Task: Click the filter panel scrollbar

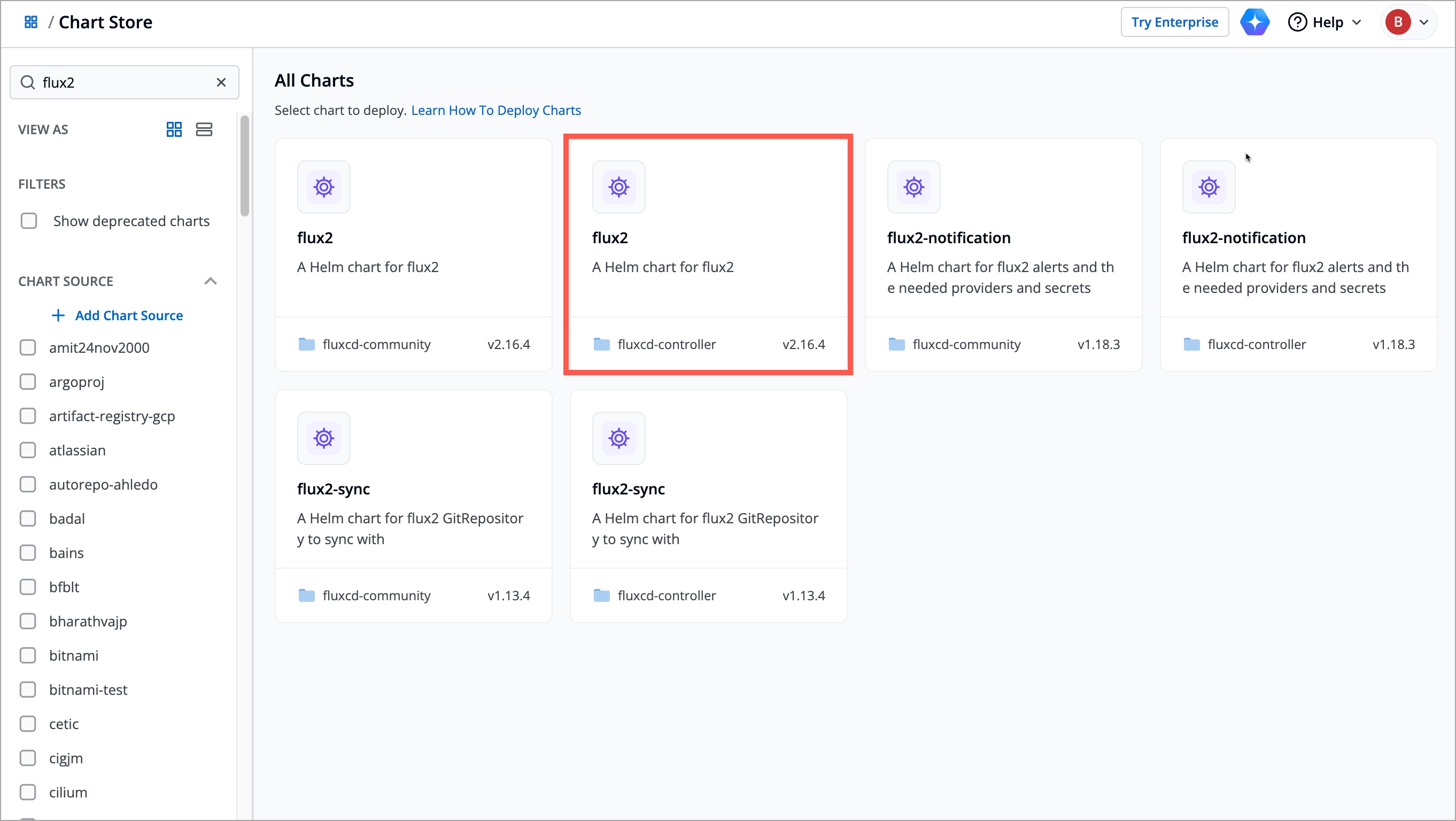Action: tap(244, 166)
